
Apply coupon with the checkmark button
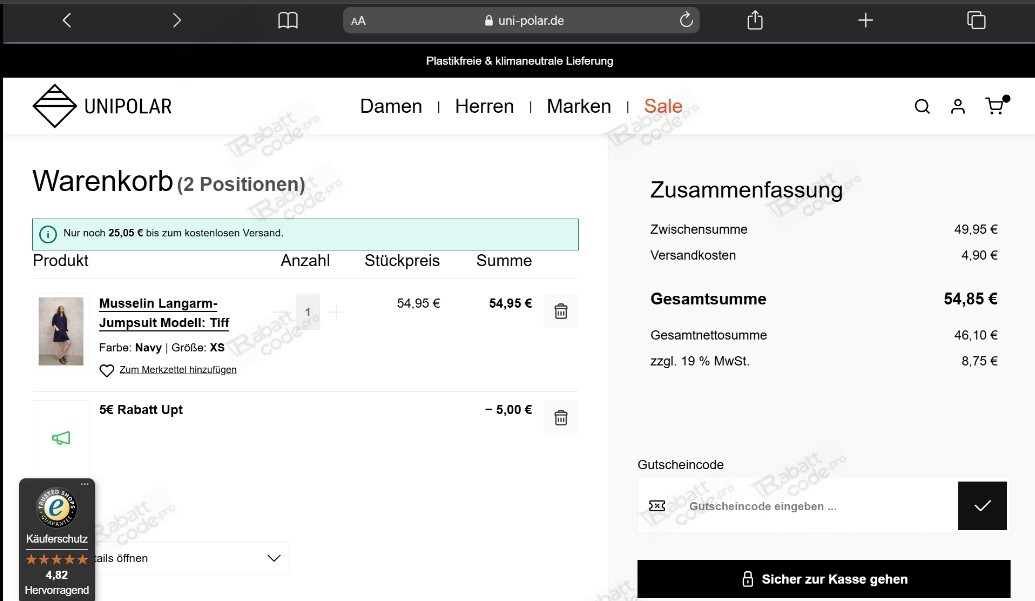(x=982, y=506)
